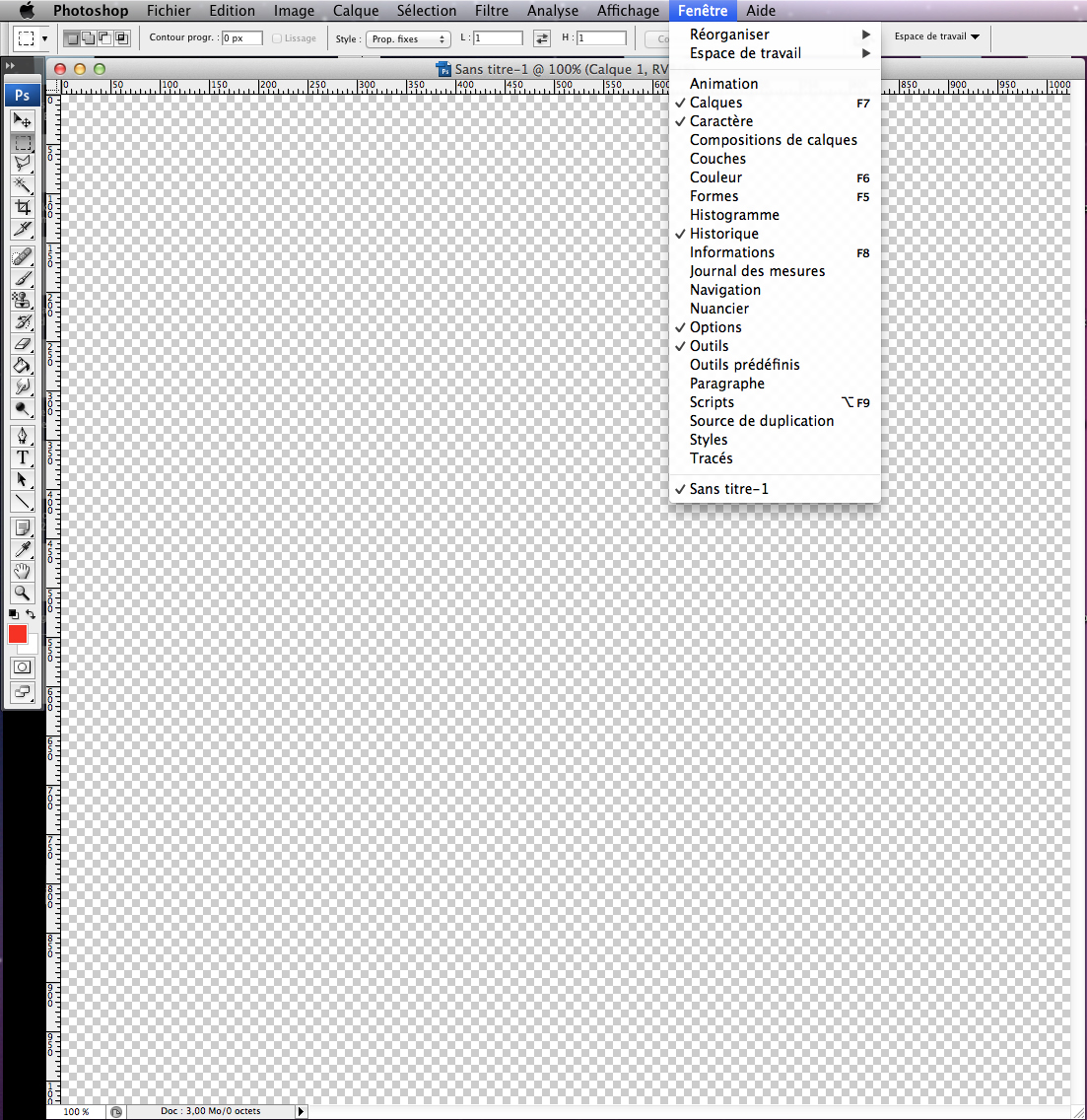The height and width of the screenshot is (1120, 1087).
Task: Choose Add to selection mode
Action: pos(88,38)
